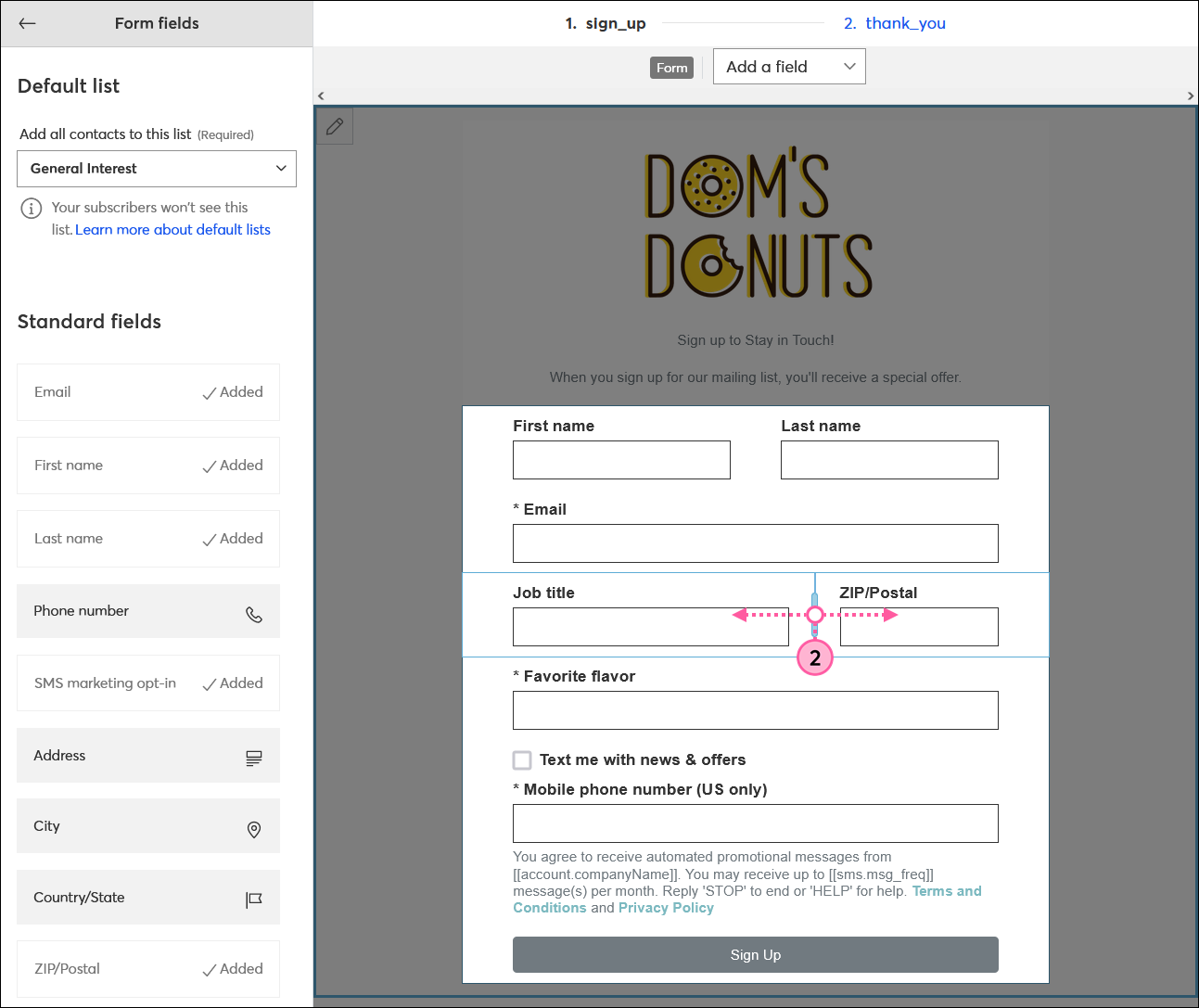Click the First name input box
The height and width of the screenshot is (1008, 1199).
[x=621, y=460]
